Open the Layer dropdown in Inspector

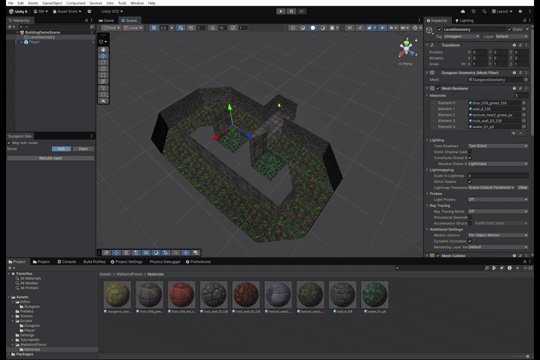coord(511,36)
